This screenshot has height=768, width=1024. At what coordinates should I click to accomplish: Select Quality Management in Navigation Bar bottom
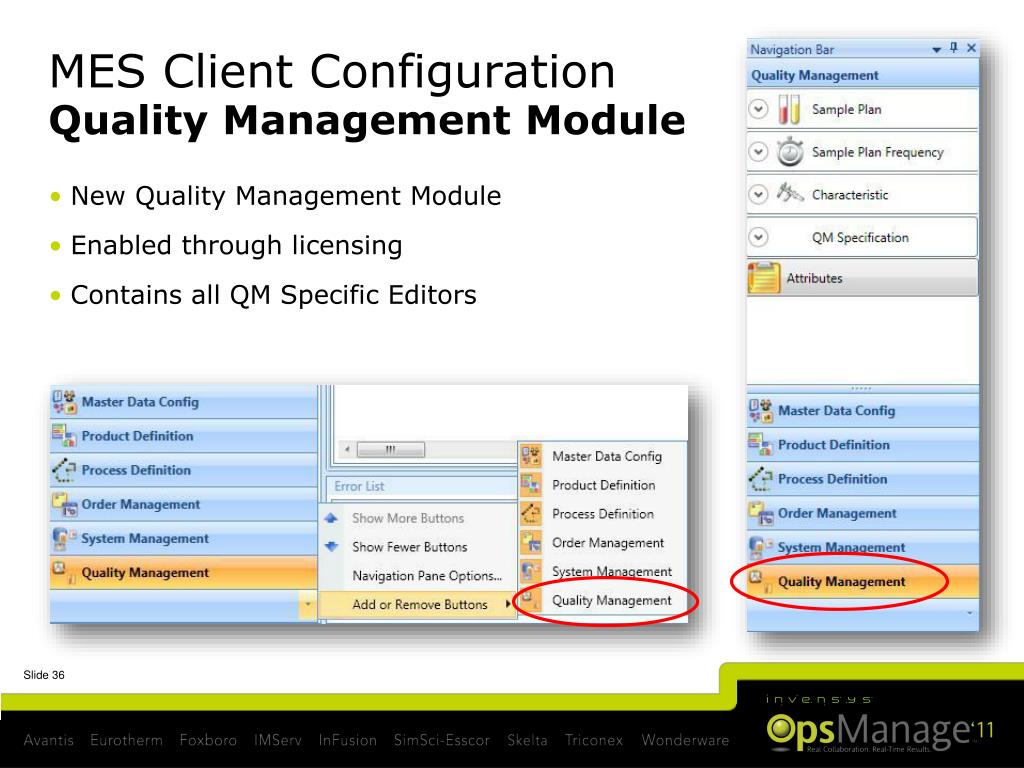[x=863, y=581]
